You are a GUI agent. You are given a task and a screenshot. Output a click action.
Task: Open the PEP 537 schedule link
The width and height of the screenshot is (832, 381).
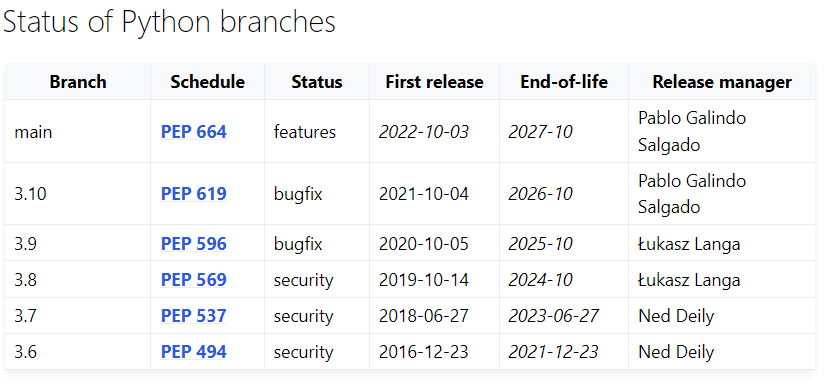pos(194,316)
